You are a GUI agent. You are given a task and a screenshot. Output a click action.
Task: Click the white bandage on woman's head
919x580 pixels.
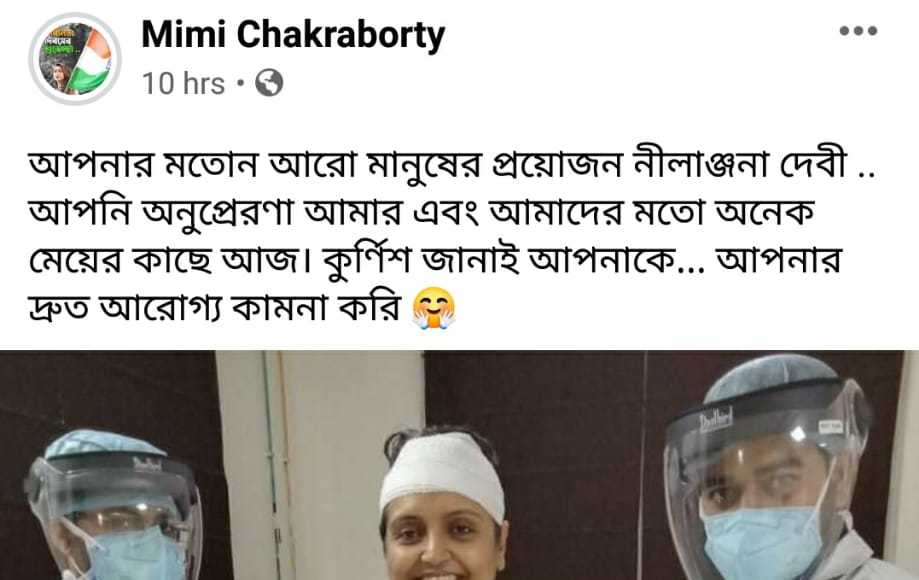click(443, 472)
